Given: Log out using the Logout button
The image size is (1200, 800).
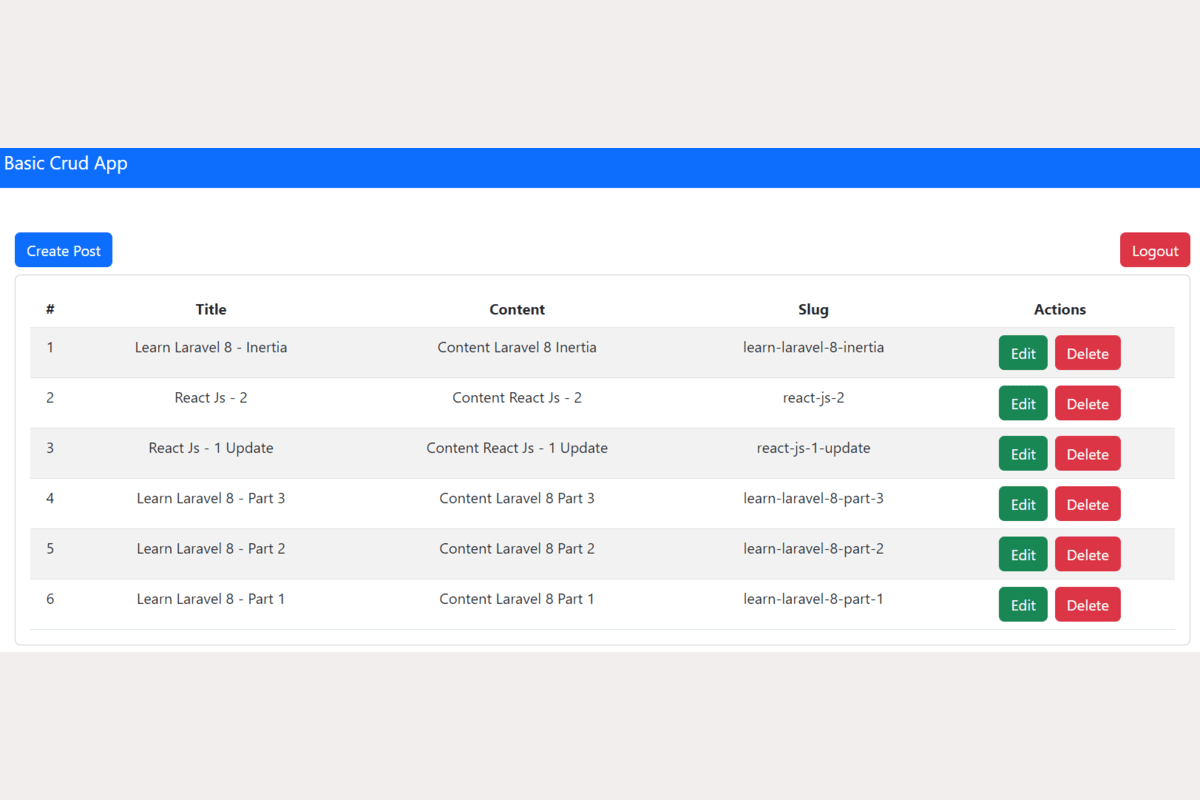Looking at the screenshot, I should pyautogui.click(x=1154, y=250).
